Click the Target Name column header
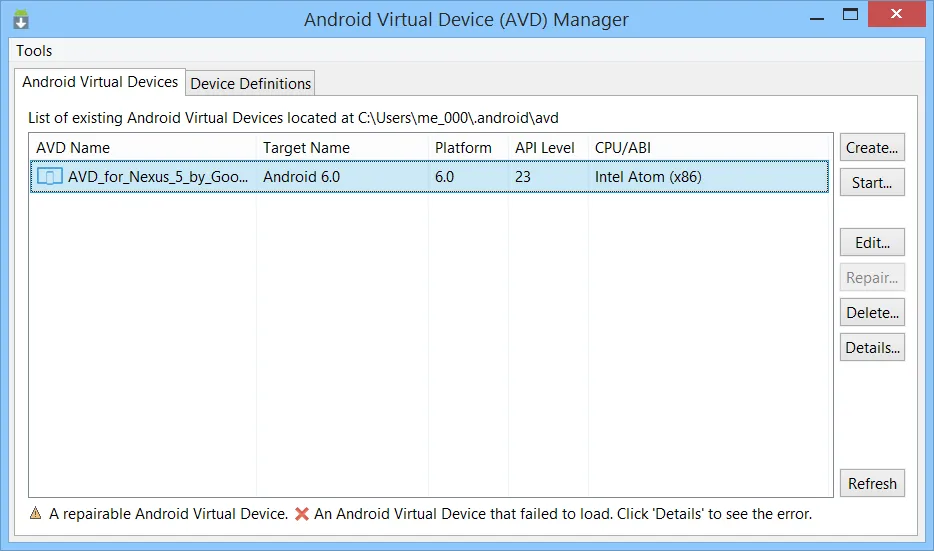This screenshot has height=551, width=934. pyautogui.click(x=343, y=148)
